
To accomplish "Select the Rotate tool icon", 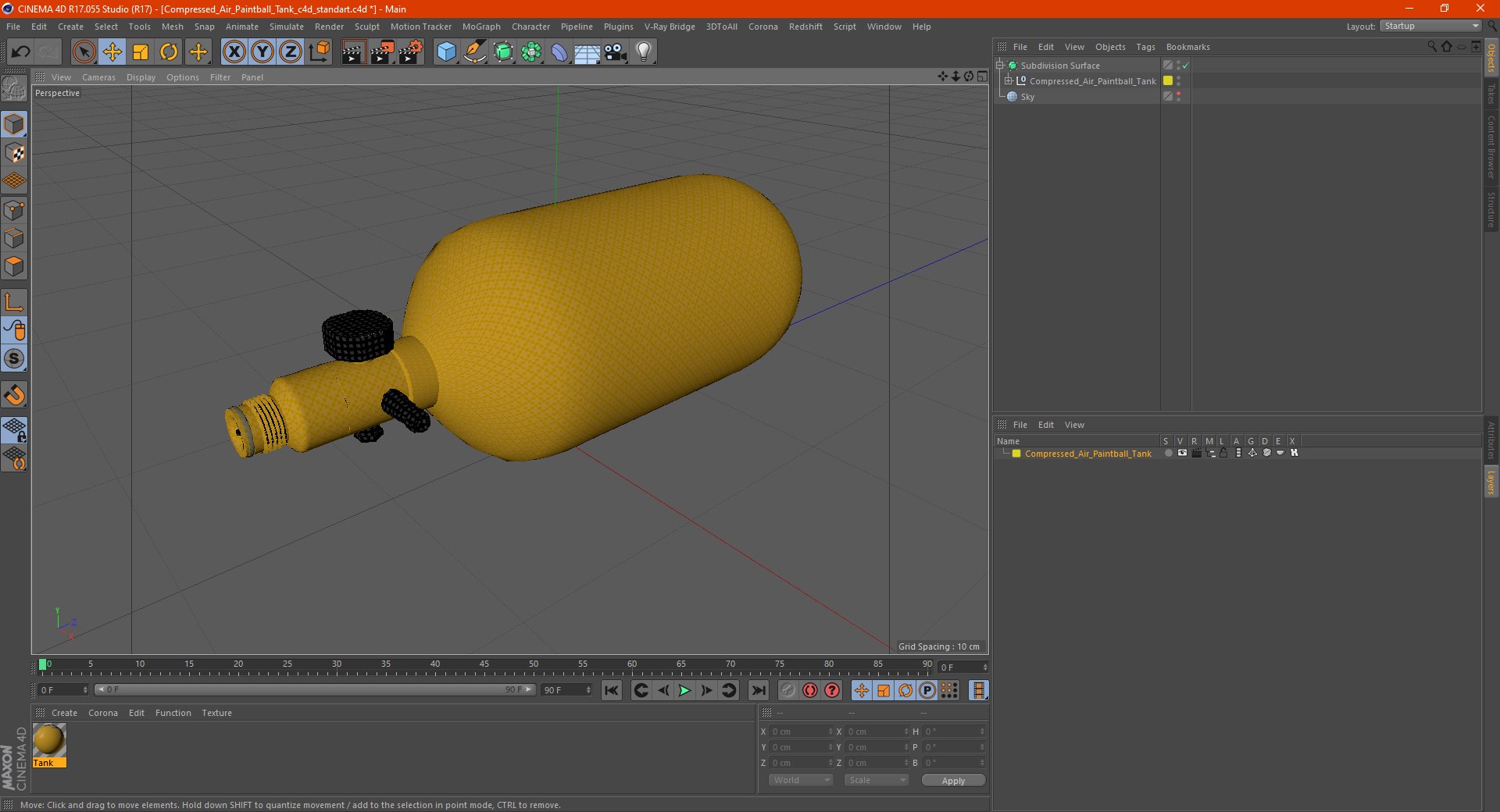I will coord(169,52).
